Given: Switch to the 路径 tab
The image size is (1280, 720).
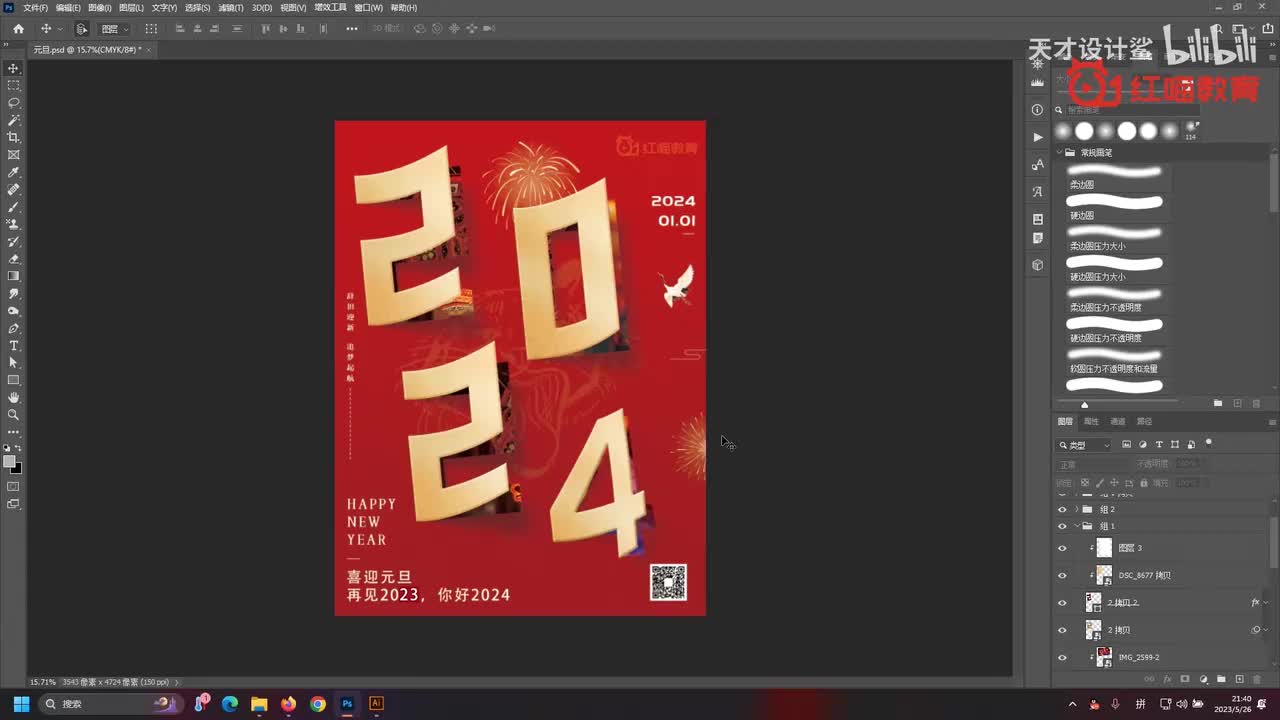Looking at the screenshot, I should [x=1144, y=421].
